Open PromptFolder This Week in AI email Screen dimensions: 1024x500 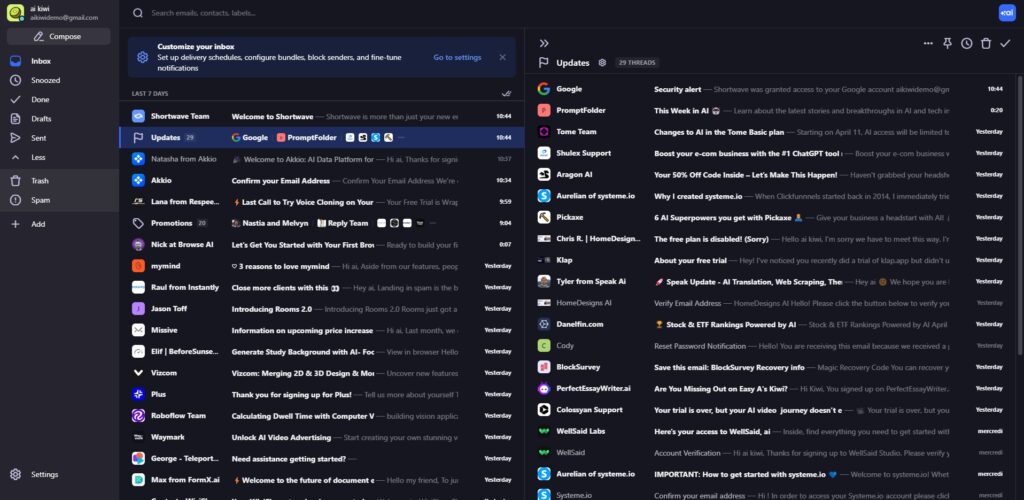771,110
